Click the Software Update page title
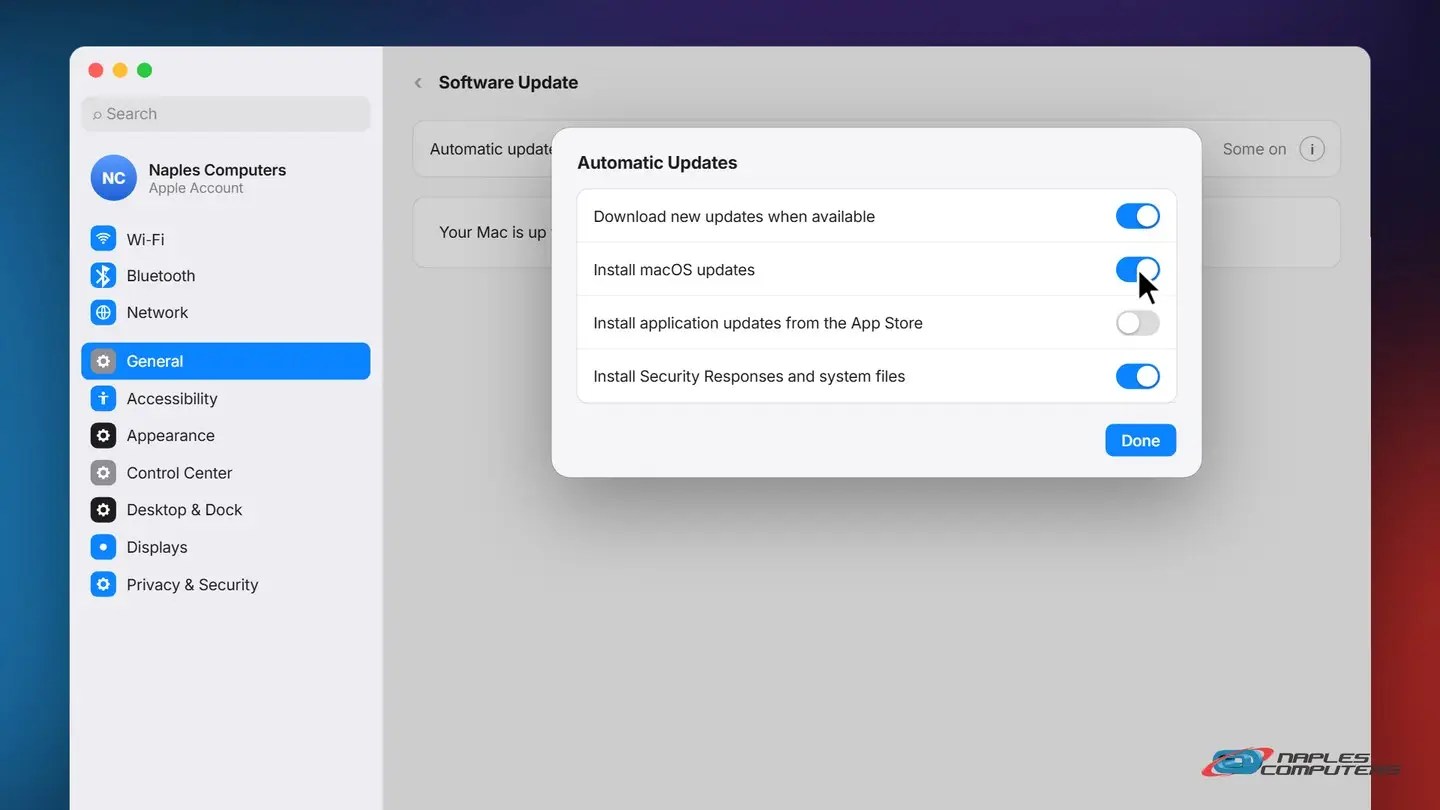 click(x=508, y=82)
